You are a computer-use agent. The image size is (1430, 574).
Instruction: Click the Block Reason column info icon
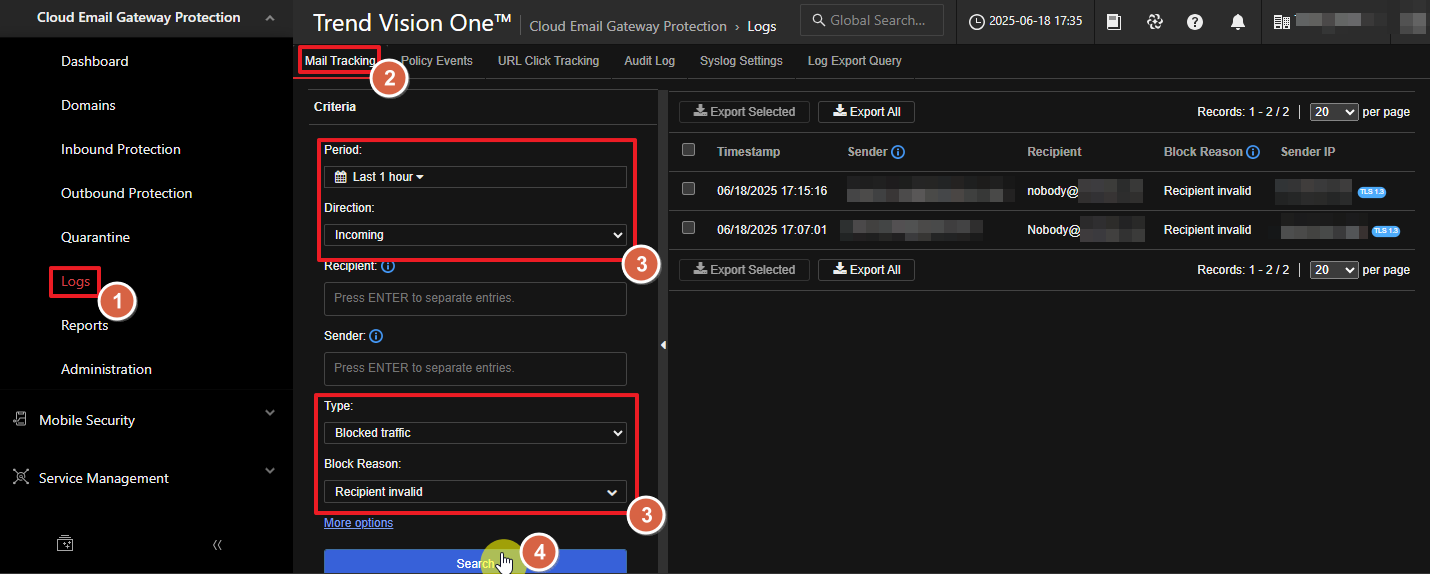point(1253,152)
